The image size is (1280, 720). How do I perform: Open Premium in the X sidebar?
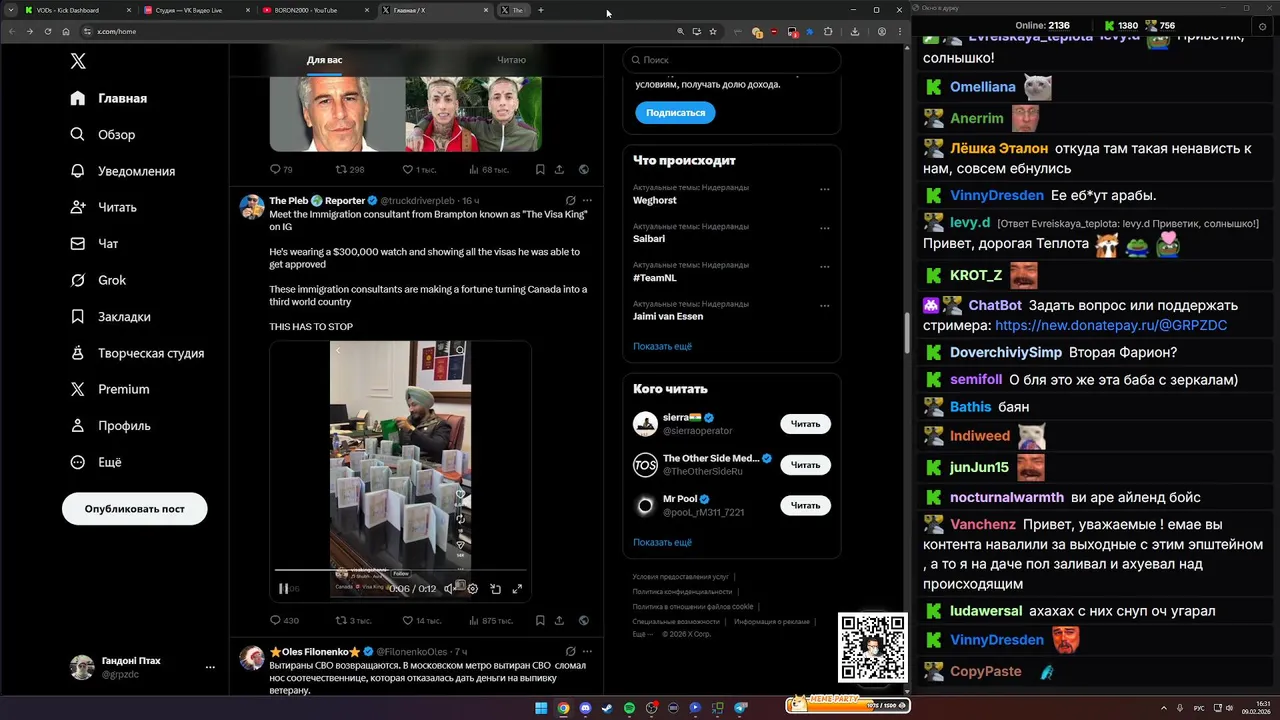110,389
